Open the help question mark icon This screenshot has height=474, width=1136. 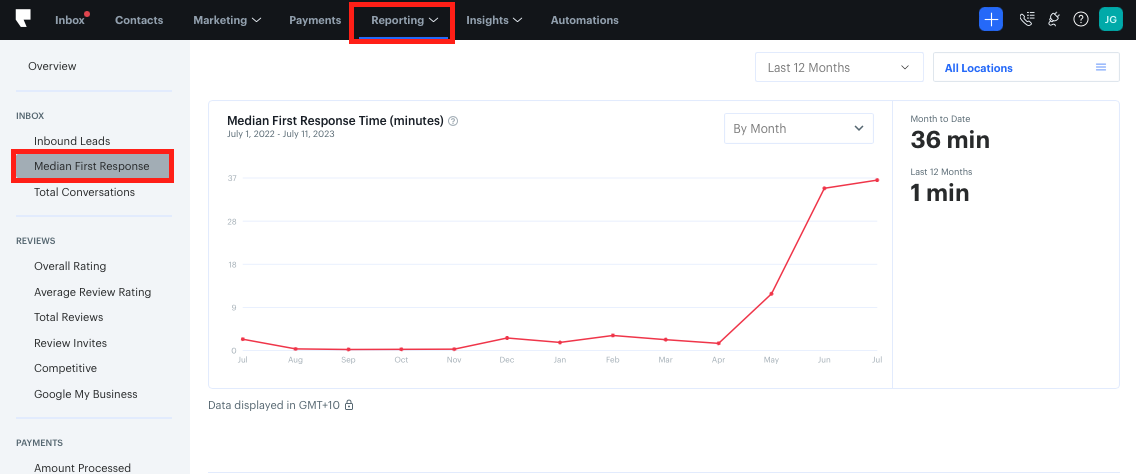point(1080,19)
